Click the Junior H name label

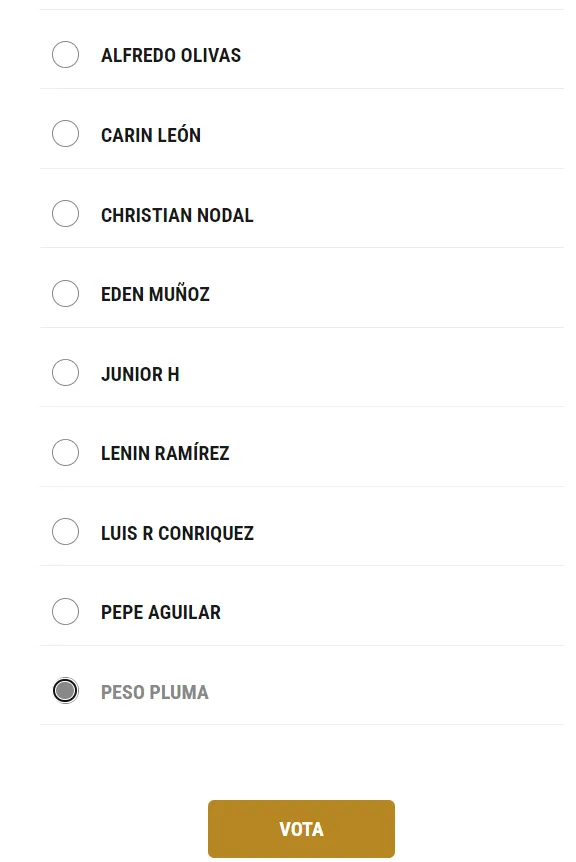138,373
